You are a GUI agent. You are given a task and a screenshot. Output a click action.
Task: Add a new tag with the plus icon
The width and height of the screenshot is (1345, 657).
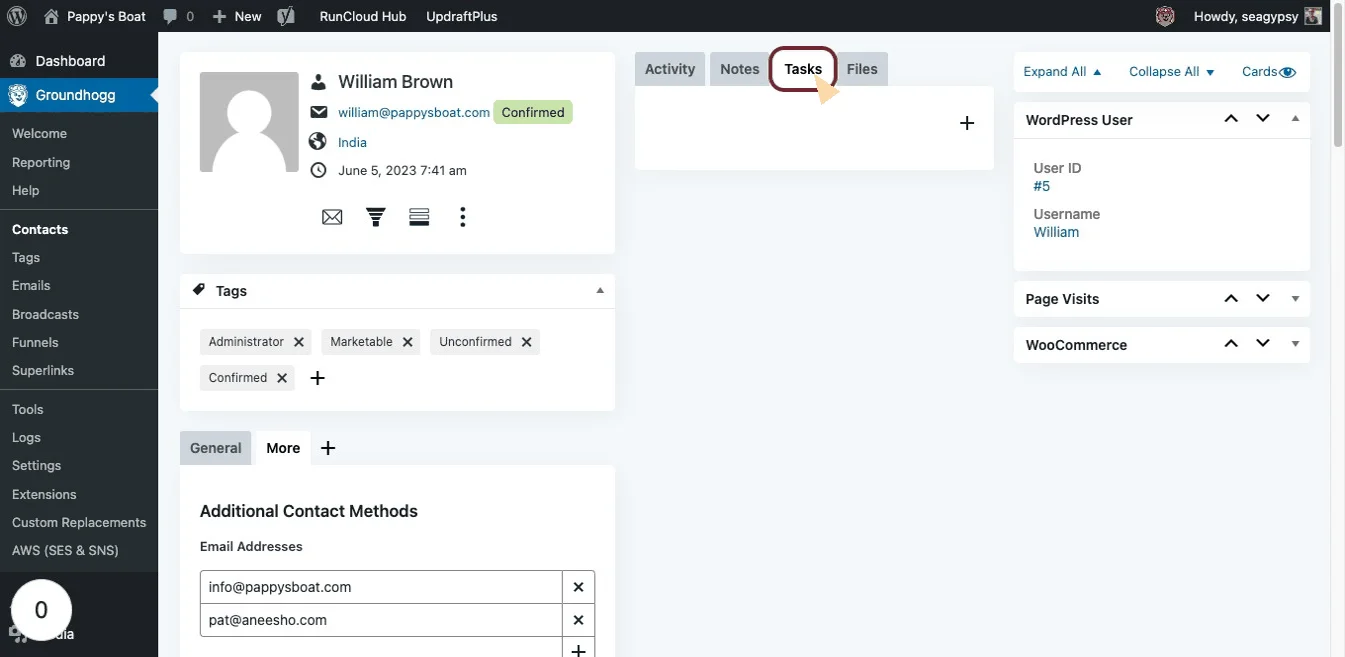(x=318, y=378)
